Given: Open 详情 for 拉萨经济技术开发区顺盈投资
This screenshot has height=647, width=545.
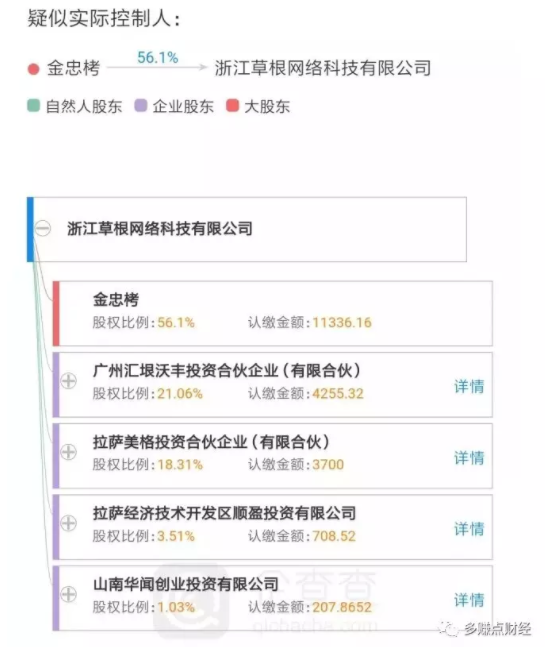Looking at the screenshot, I should click(x=469, y=529).
